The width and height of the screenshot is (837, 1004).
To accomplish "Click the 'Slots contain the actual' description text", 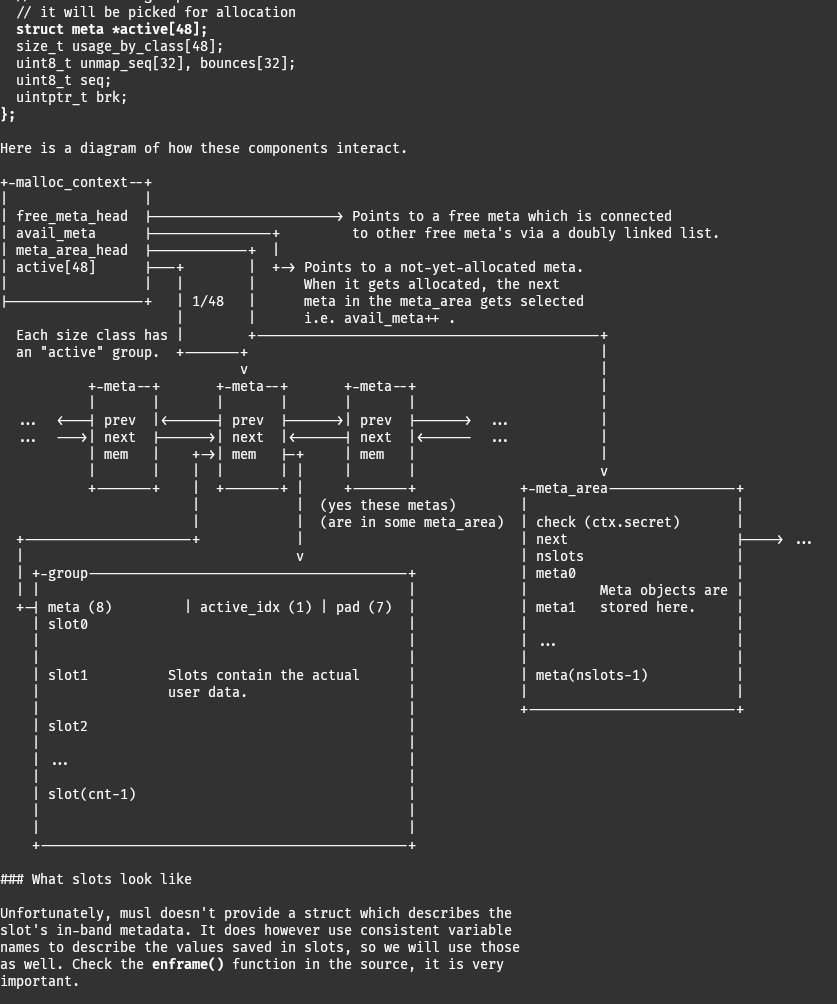I will point(263,675).
